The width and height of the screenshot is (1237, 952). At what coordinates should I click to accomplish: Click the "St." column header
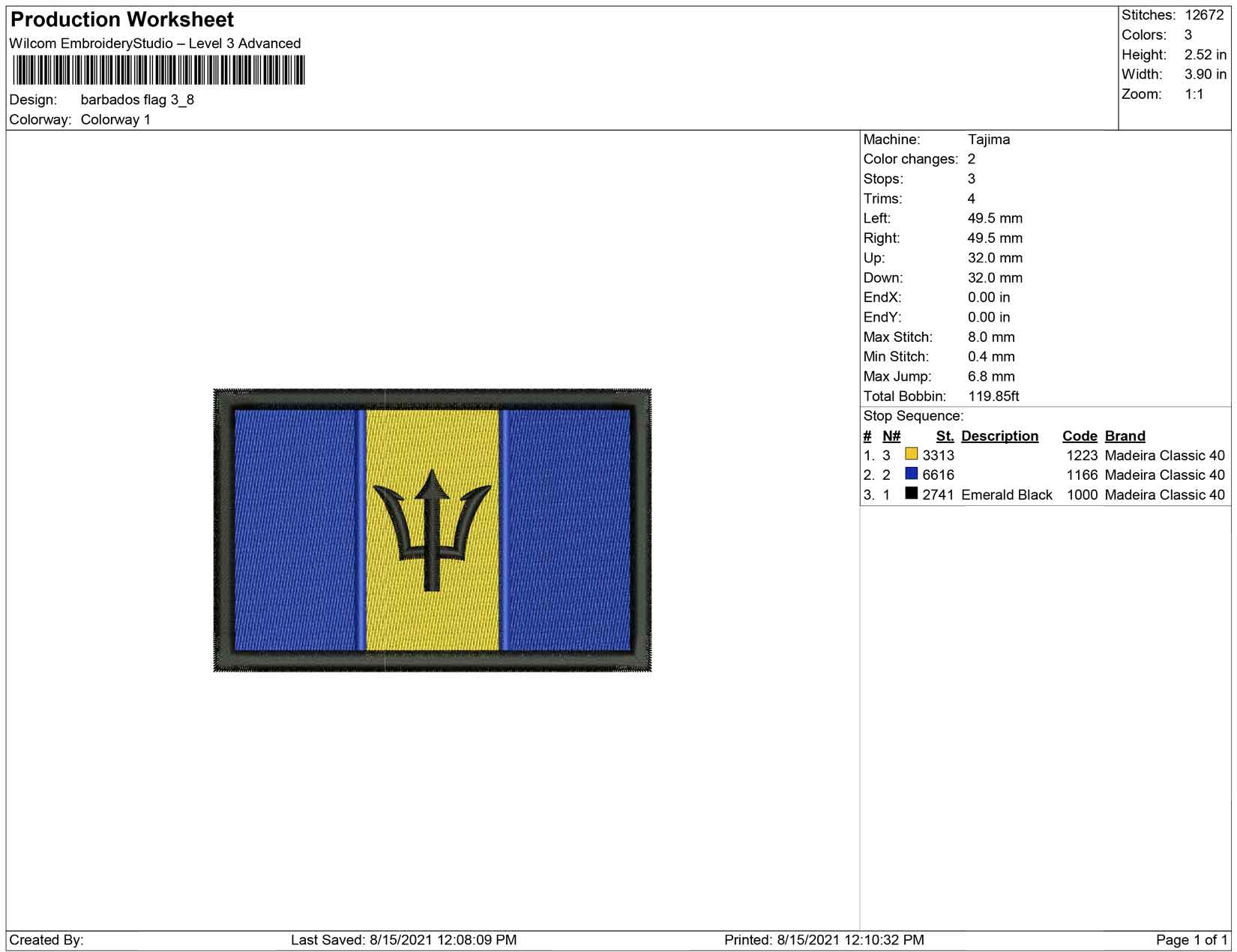pos(945,436)
